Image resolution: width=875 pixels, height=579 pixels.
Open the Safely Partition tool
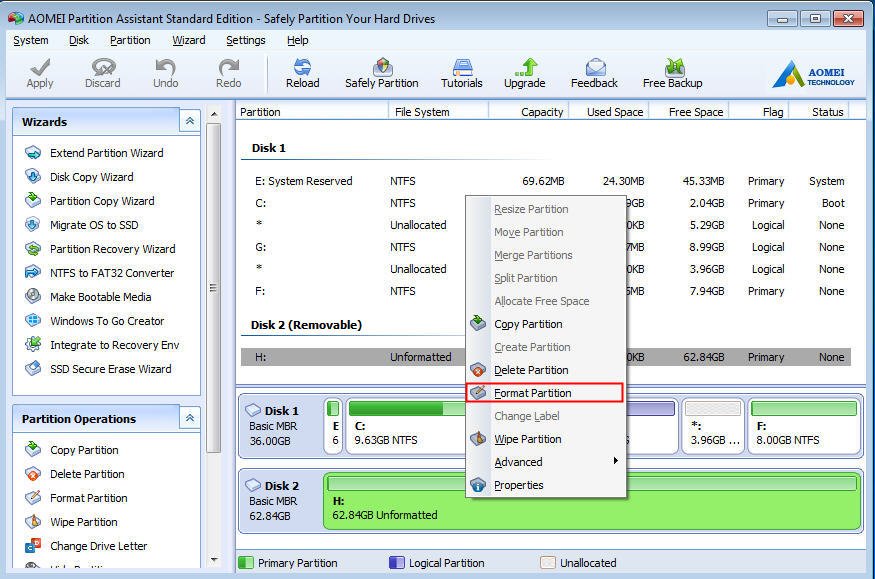click(x=382, y=73)
